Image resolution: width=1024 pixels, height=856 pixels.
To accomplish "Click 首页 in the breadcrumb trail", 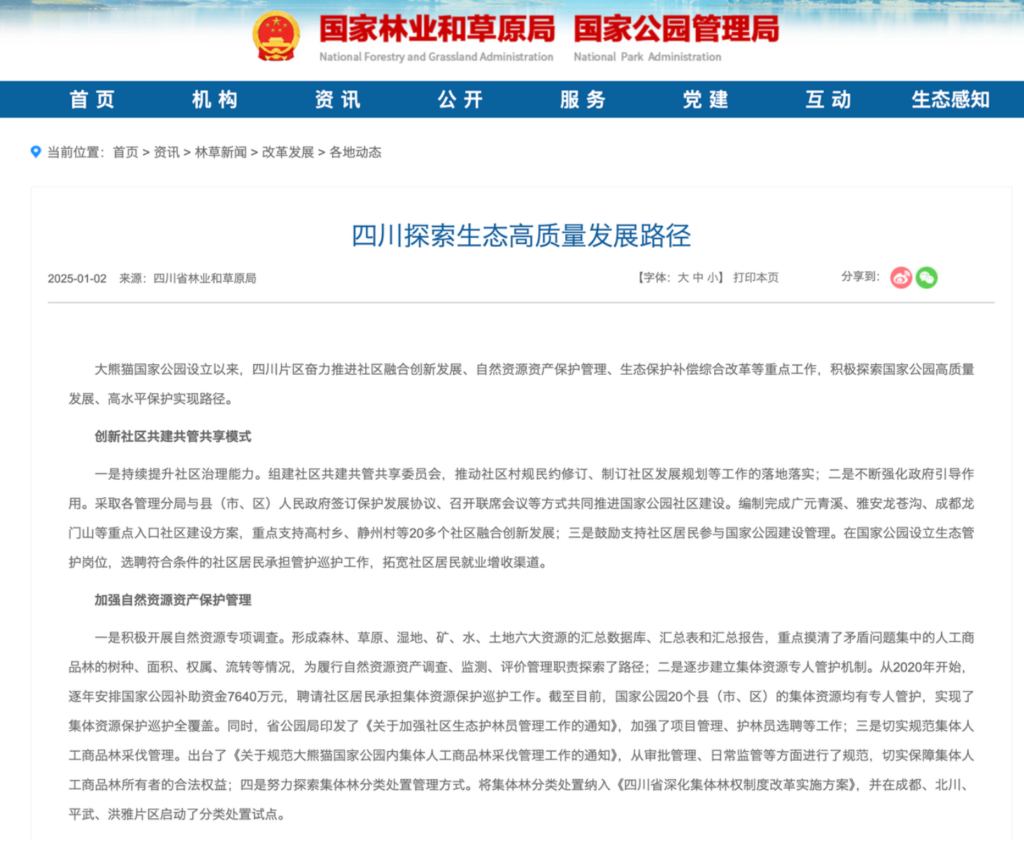I will (x=125, y=152).
